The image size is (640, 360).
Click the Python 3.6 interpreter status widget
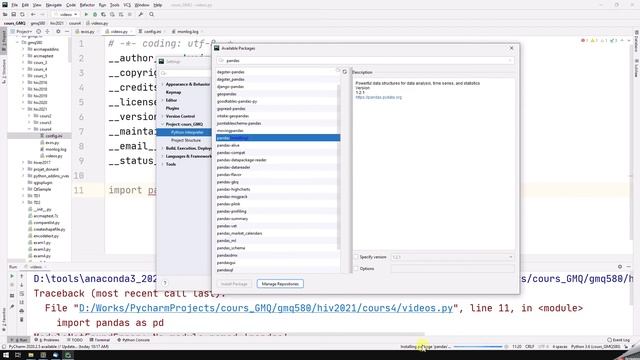click(596, 347)
